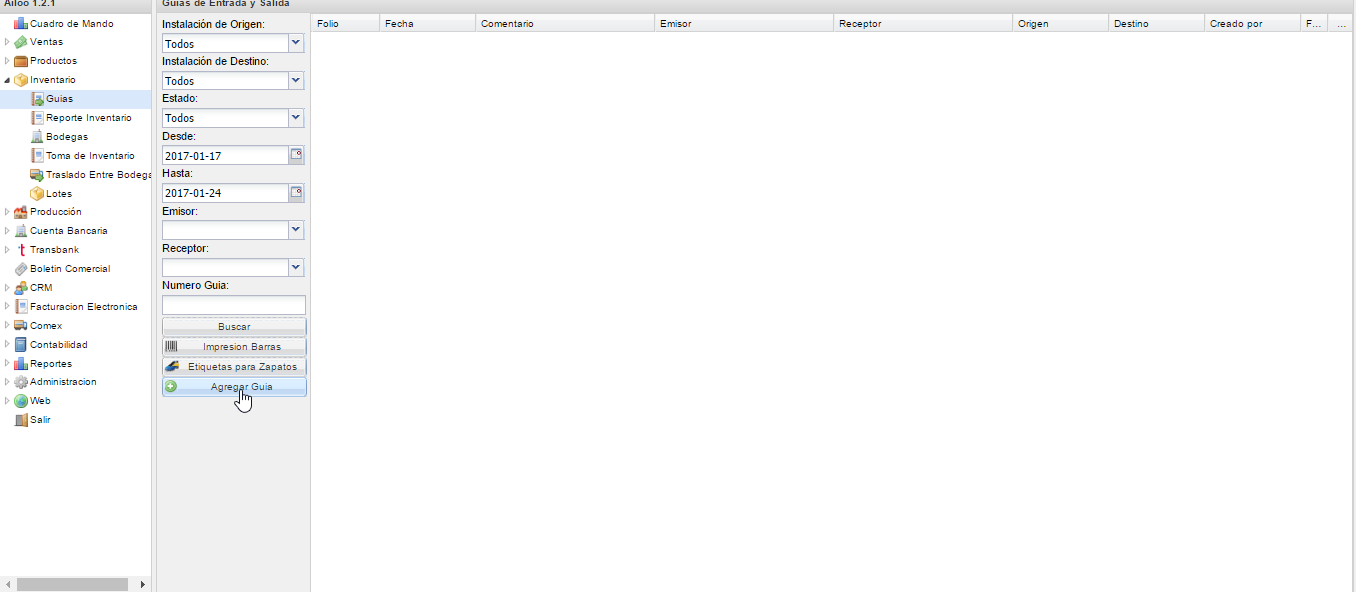The width and height of the screenshot is (1356, 592).
Task: Click the Ventas money icon
Action: pos(21,42)
